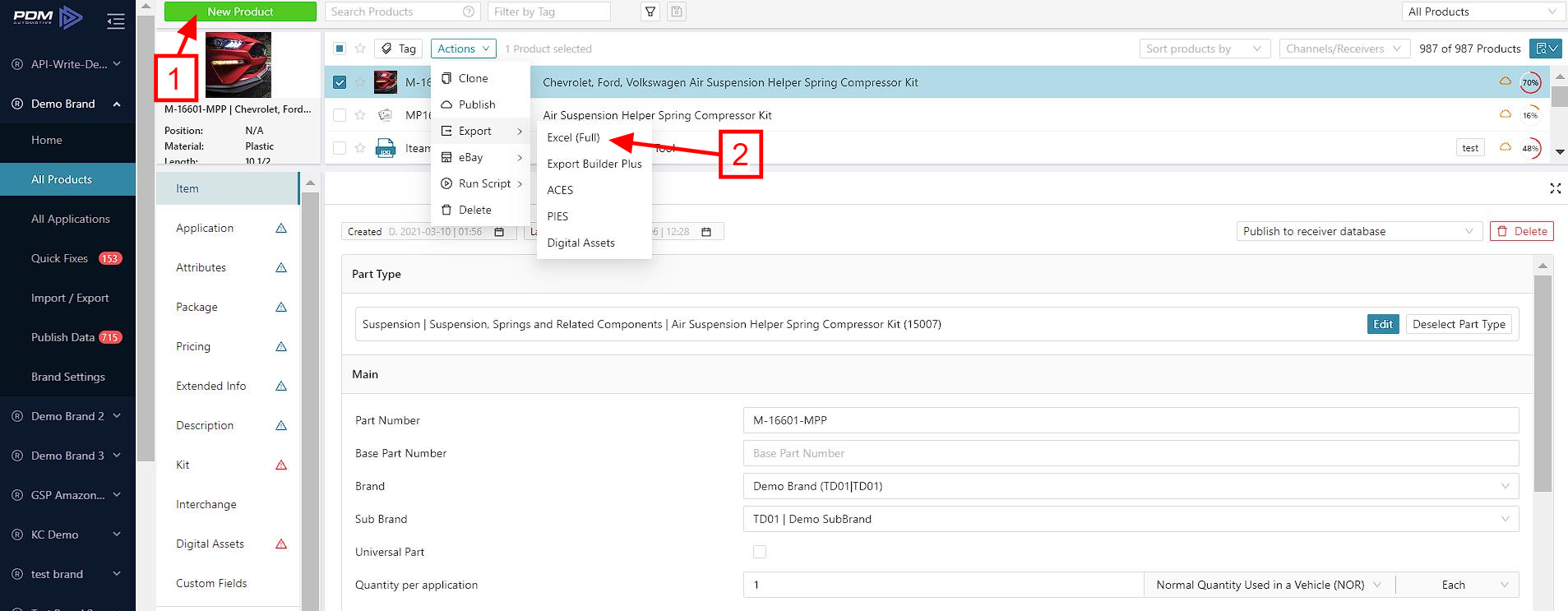
Task: Click the Digital Assets red warning triangle
Action: click(281, 544)
